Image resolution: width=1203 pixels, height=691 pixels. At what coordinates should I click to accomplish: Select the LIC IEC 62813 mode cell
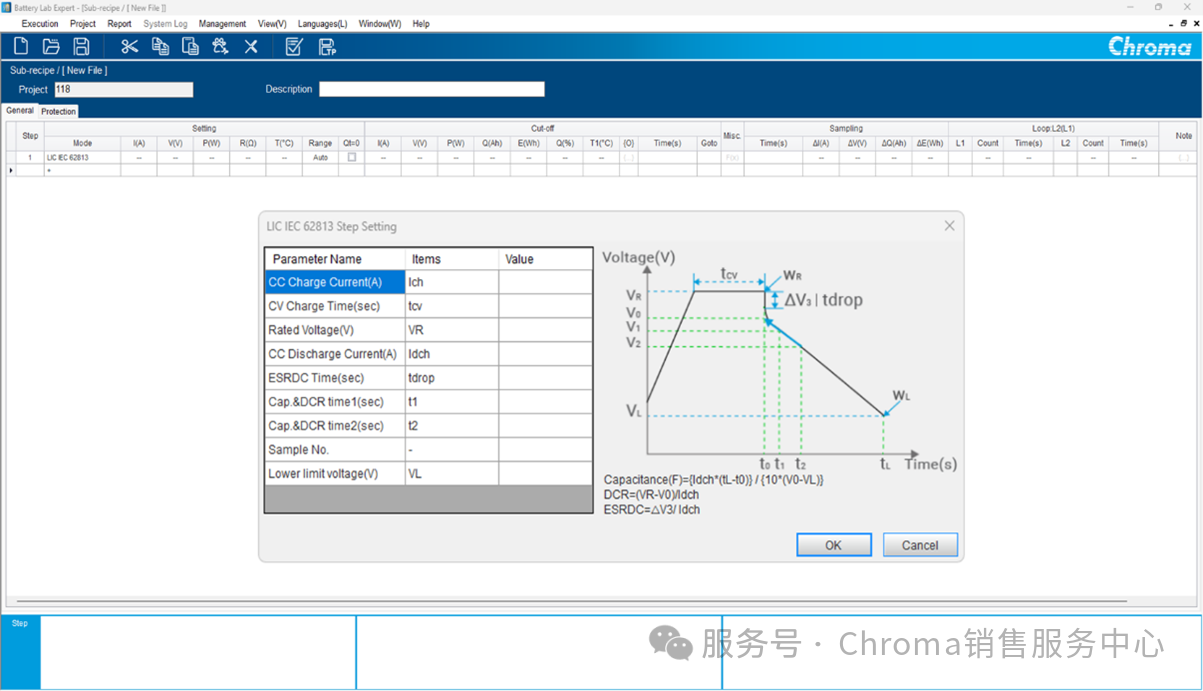click(82, 157)
